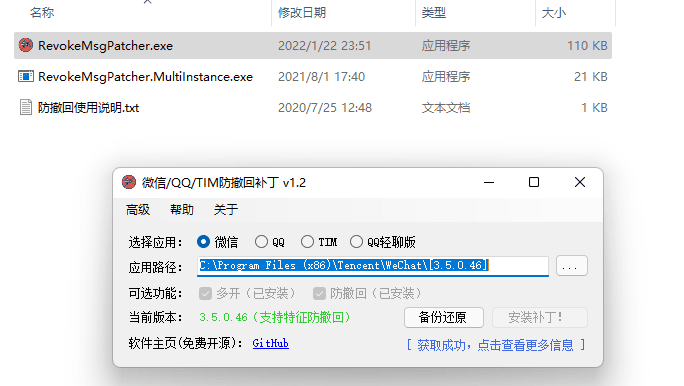Image resolution: width=684 pixels, height=386 pixels.
Task: Maximize the 防撤回补丁 window
Action: point(534,182)
